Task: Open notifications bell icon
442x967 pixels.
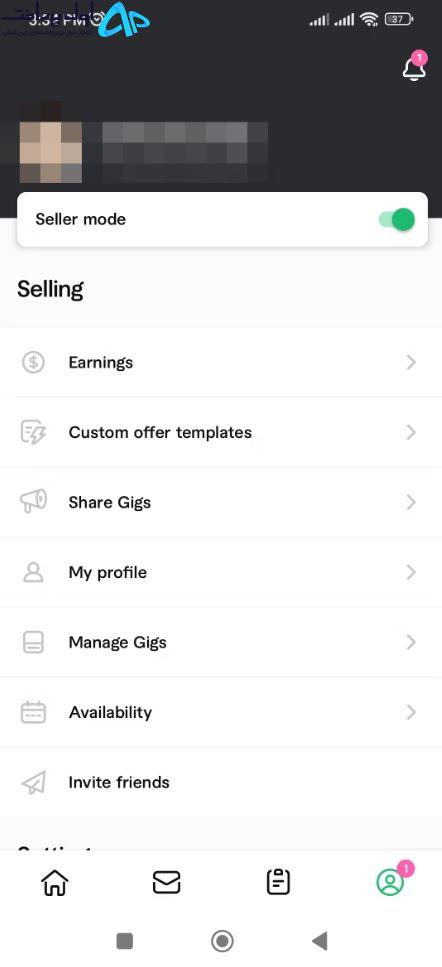Action: click(414, 68)
